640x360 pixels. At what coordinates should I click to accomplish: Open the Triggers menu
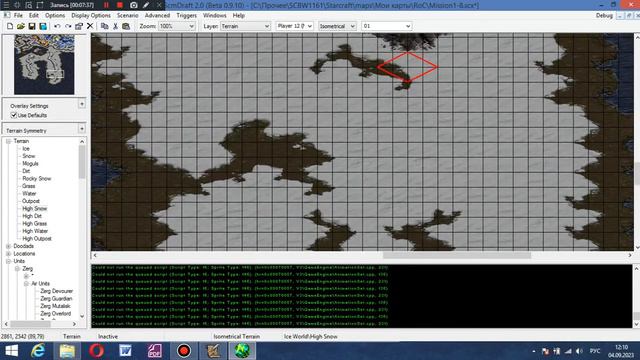click(187, 16)
